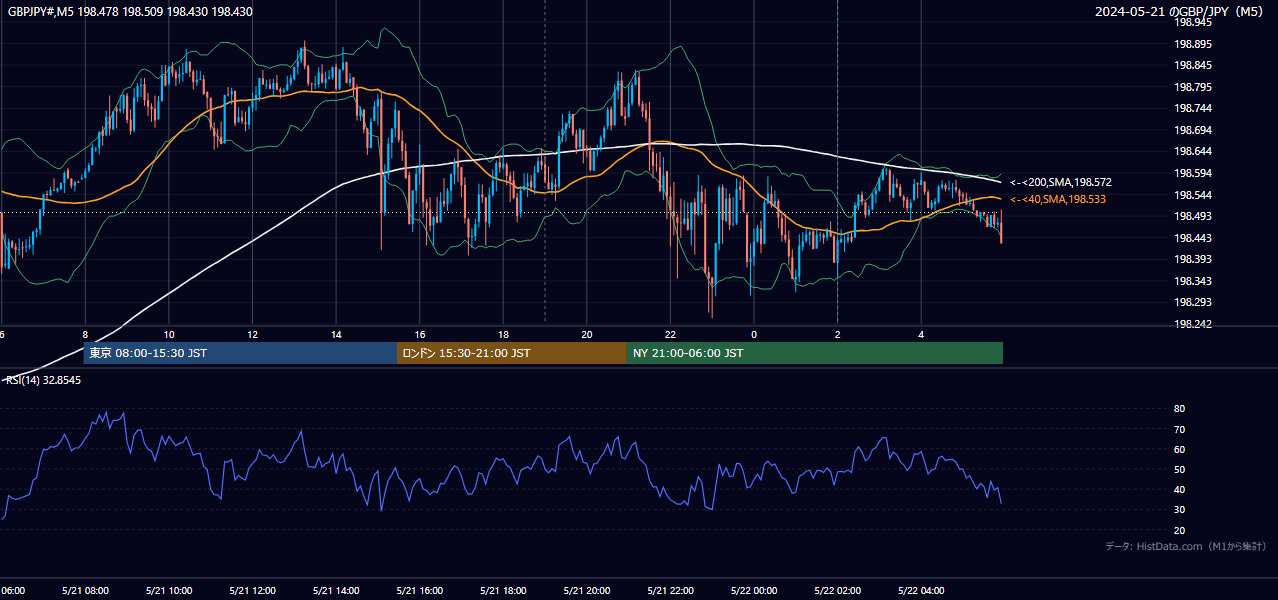This screenshot has height=600, width=1278.
Task: Click RSI scale value 70
Action: (1179, 429)
